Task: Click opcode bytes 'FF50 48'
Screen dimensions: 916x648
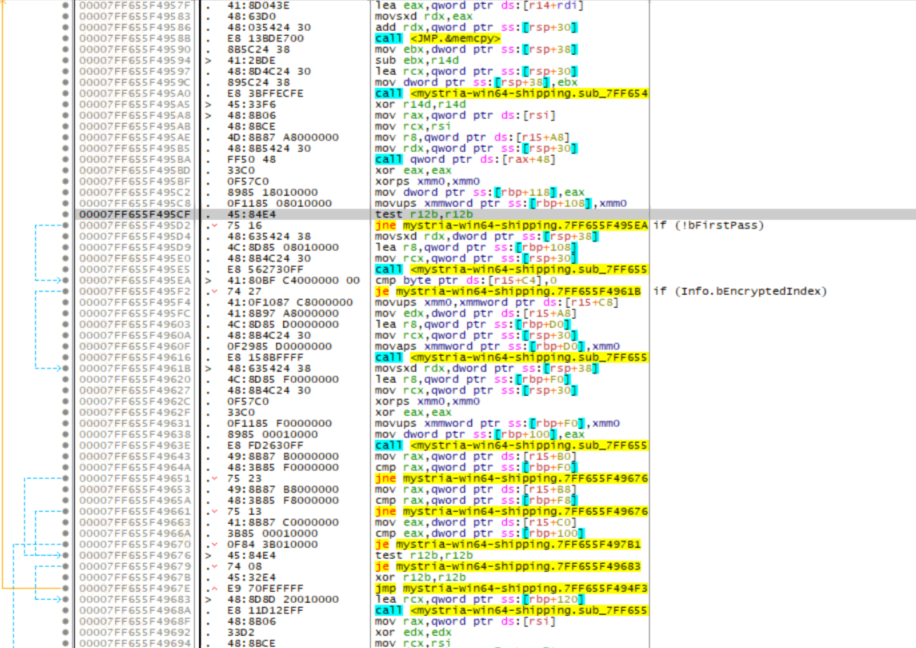Action: click(251, 160)
